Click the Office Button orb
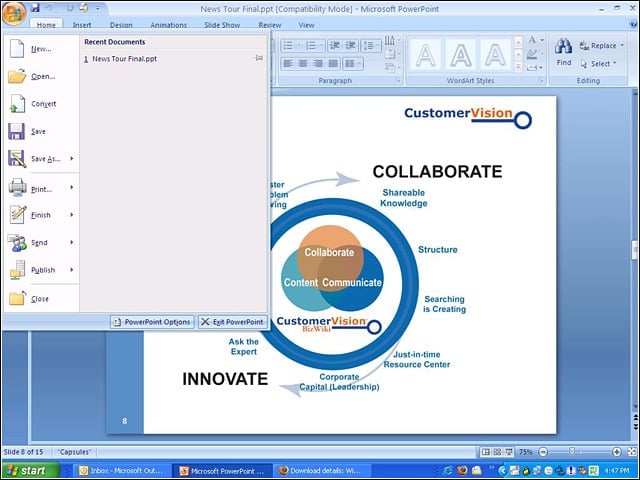Viewport: 640px width, 480px height. [x=14, y=13]
